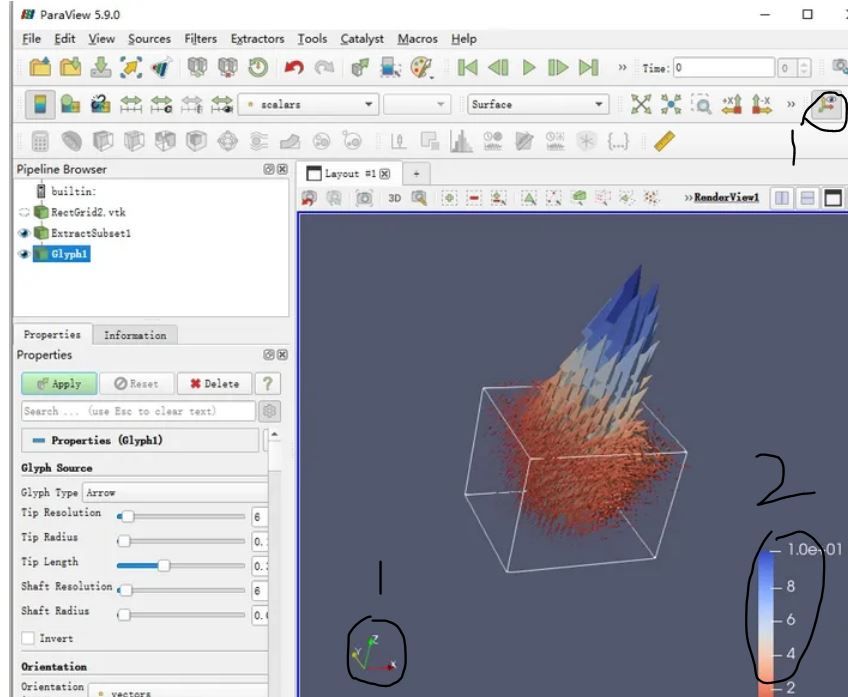
Task: Open the color map editor palette icon
Action: coord(421,68)
